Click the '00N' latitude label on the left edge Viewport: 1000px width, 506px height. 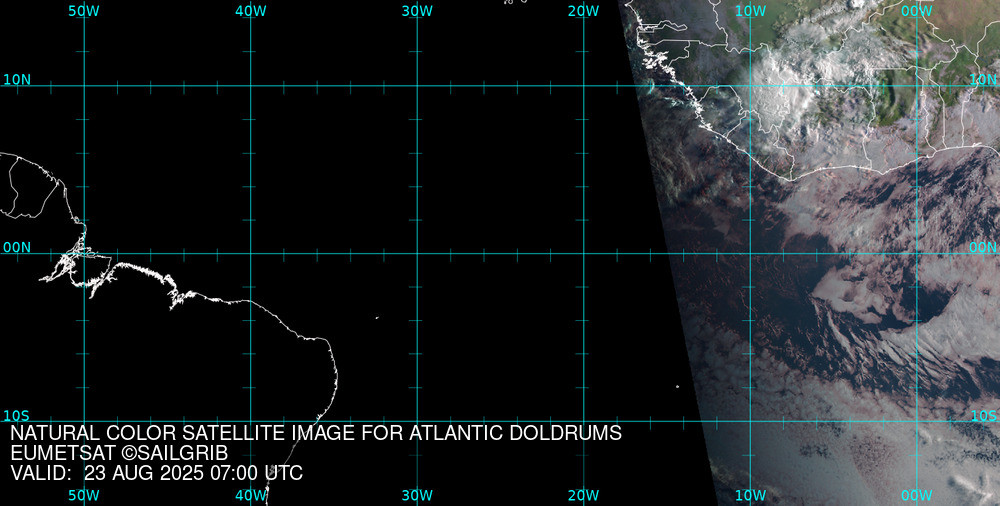(17, 248)
